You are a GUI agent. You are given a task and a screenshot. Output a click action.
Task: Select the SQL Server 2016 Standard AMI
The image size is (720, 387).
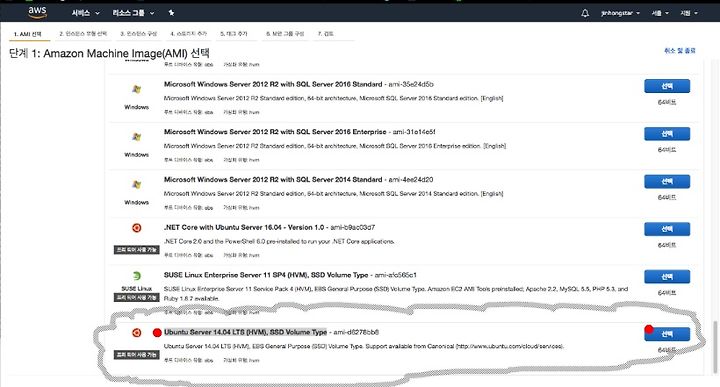667,86
